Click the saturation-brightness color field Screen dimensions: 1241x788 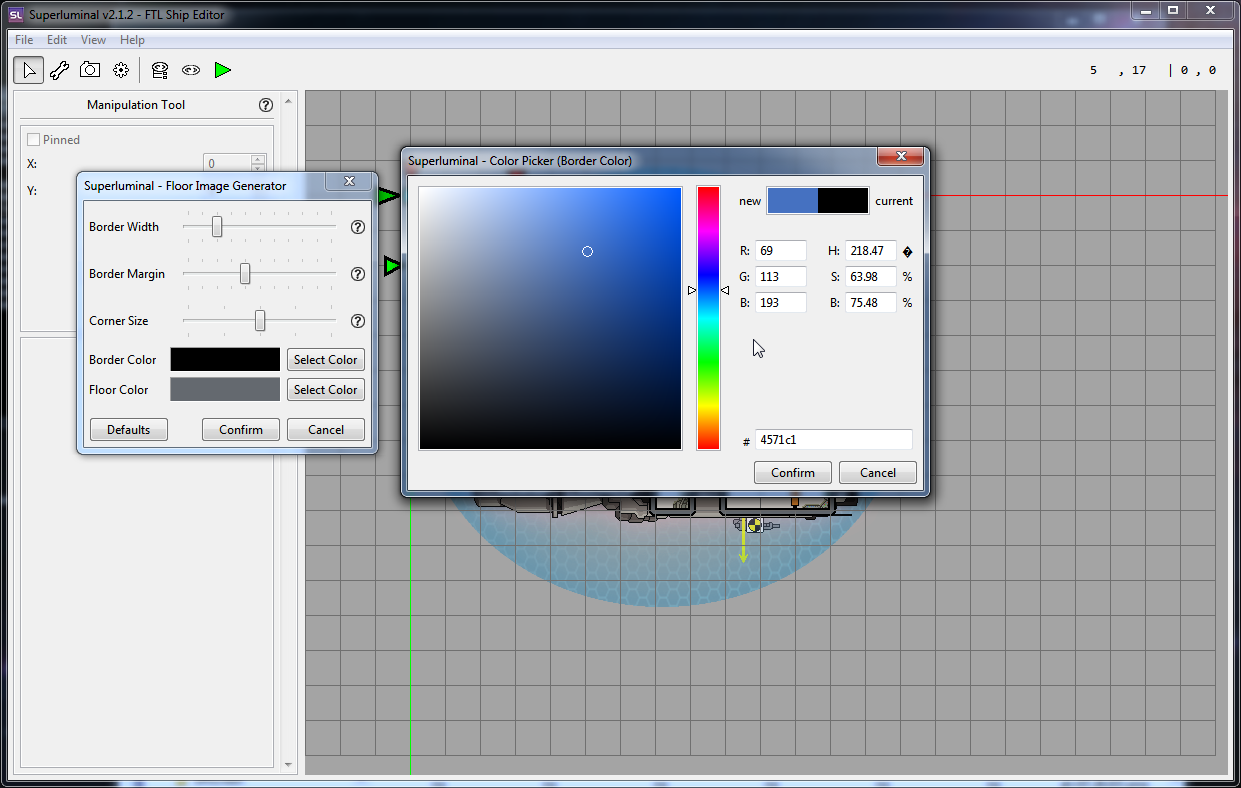pyautogui.click(x=550, y=318)
